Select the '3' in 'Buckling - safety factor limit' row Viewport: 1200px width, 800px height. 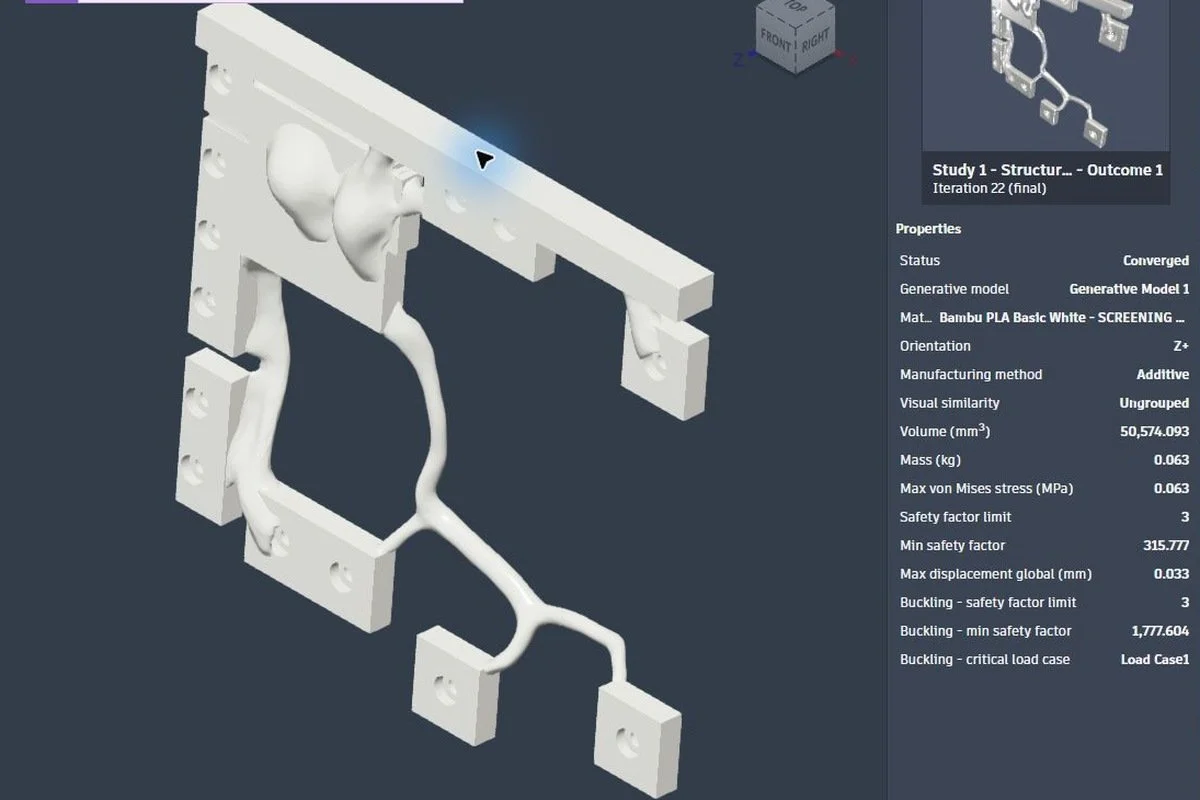[x=1185, y=603]
